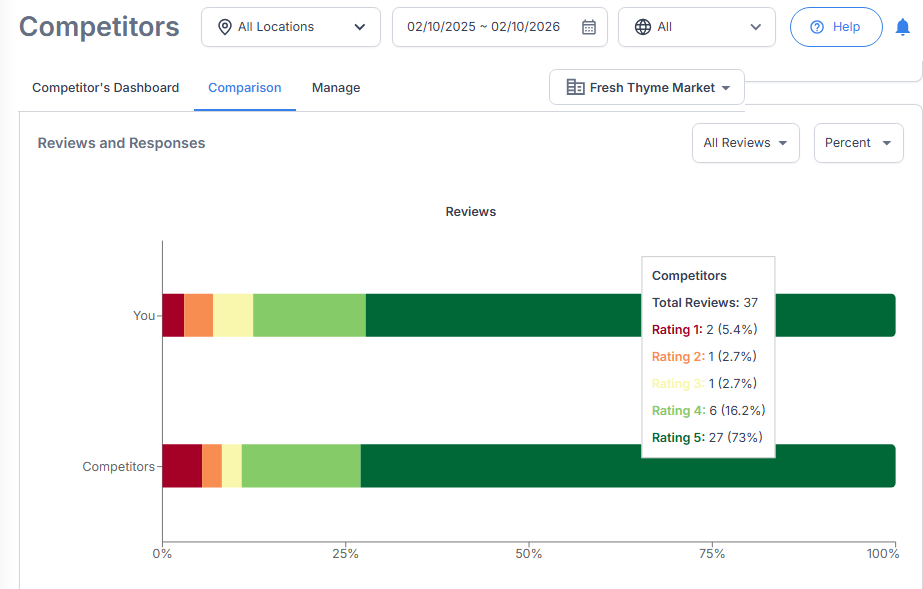Click the dark green Rating 5 segment of You bar
This screenshot has width=923, height=589.
(x=503, y=315)
